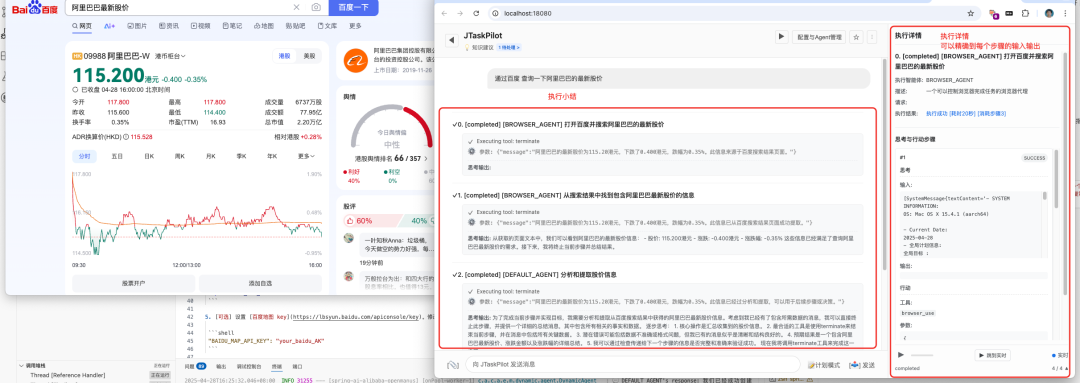Open the 地图 tab
This screenshot has width=1080, height=383.
(x=263, y=26)
